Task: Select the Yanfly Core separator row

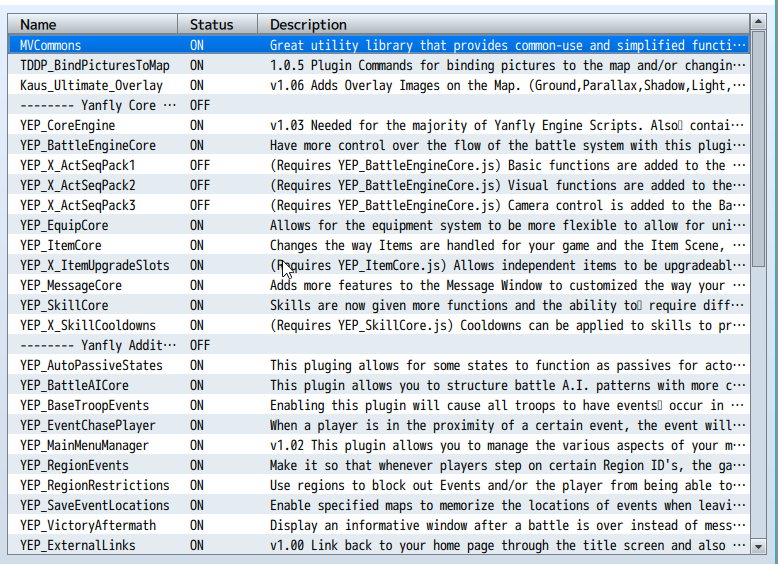Action: (379, 105)
